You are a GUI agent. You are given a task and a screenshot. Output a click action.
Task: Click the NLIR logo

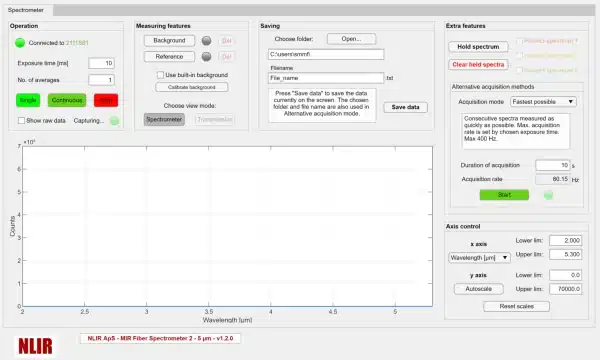point(35,346)
